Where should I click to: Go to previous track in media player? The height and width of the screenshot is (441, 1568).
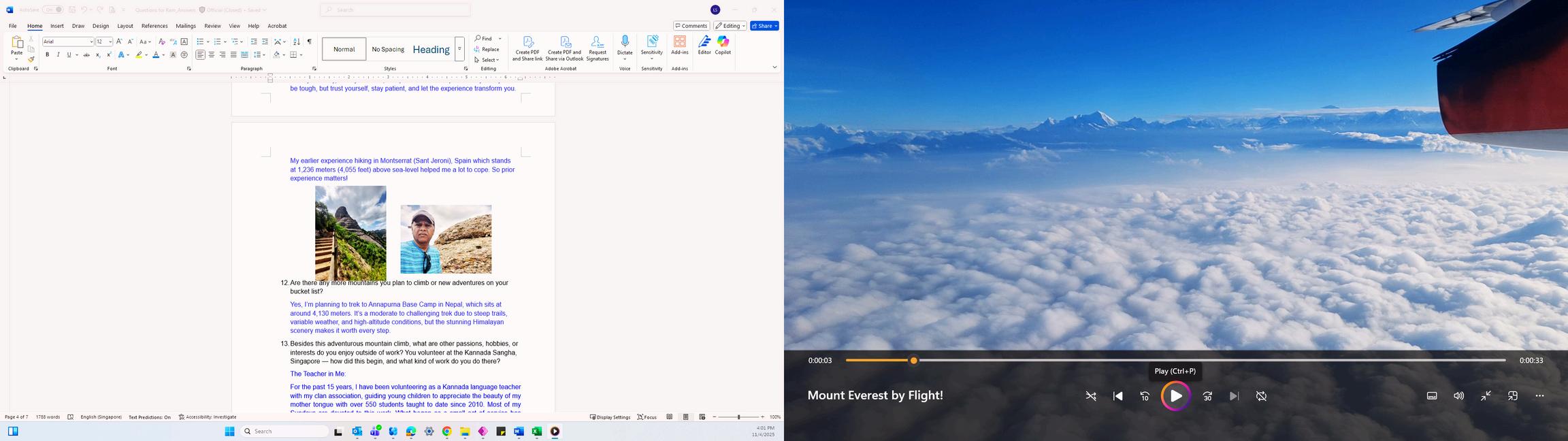tap(1118, 396)
